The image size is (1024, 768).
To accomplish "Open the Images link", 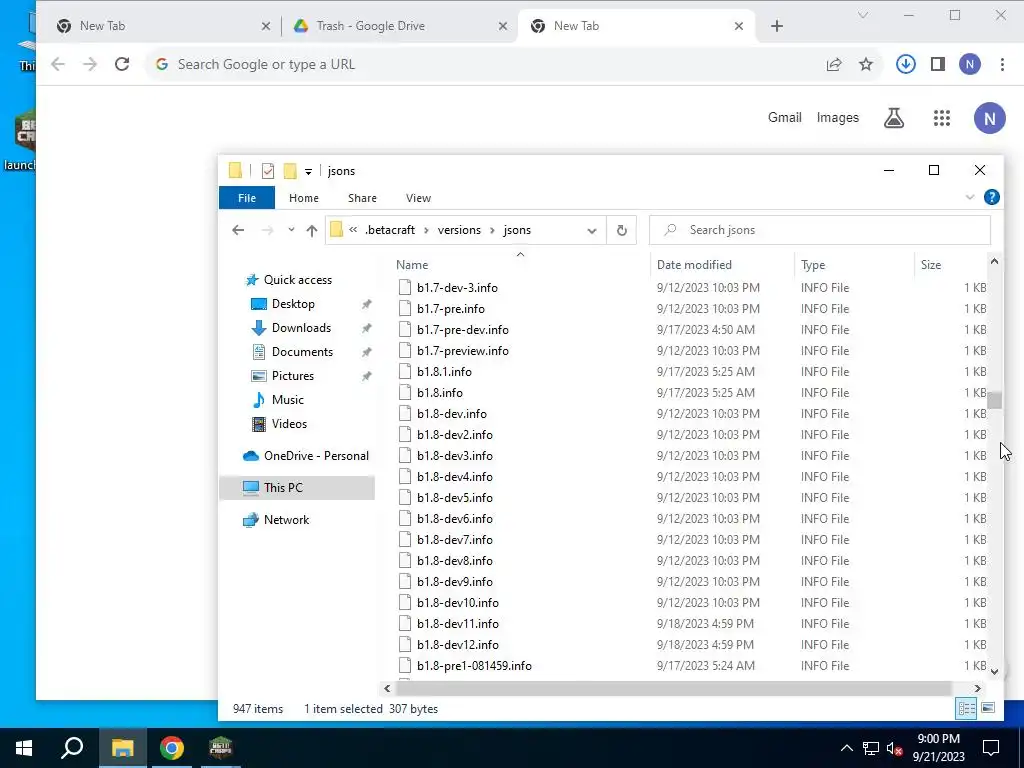I will 838,118.
